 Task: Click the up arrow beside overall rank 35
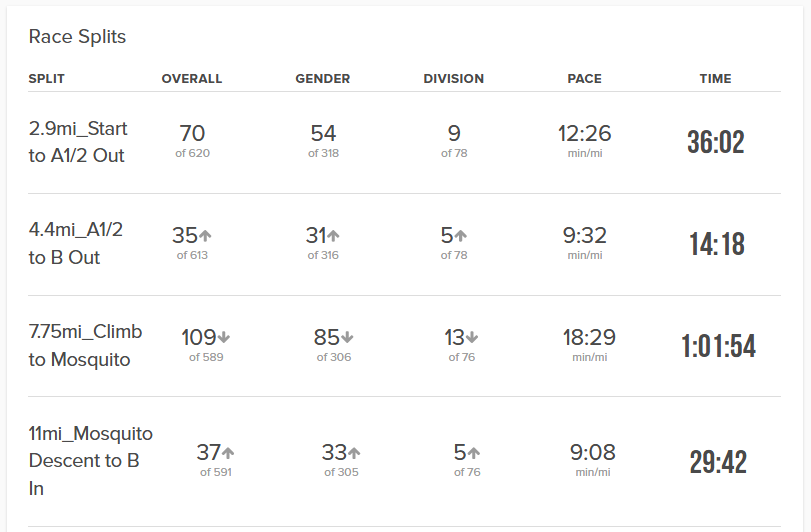click(x=206, y=236)
